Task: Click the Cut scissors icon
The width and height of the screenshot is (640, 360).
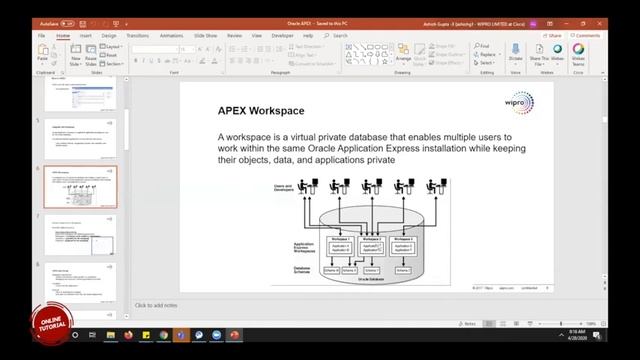Action: tap(54, 47)
